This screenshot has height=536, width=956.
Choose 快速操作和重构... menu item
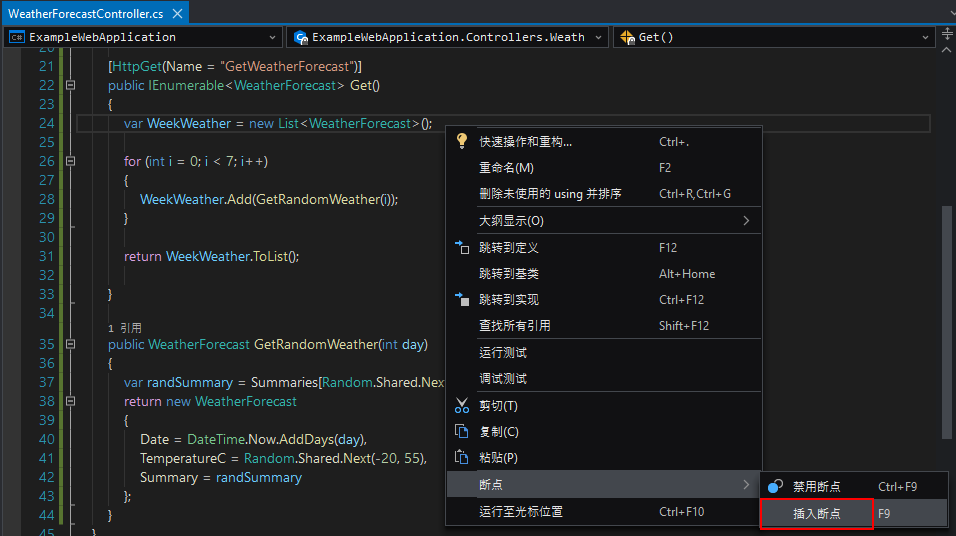[x=604, y=141]
